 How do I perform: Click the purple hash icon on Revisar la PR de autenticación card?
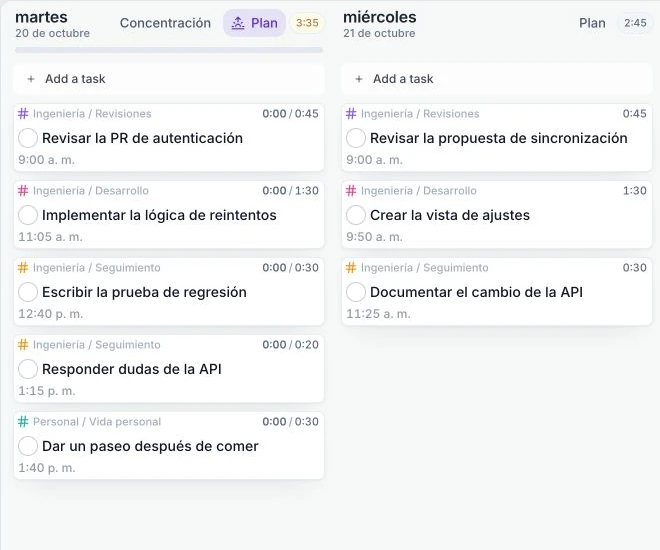23,114
